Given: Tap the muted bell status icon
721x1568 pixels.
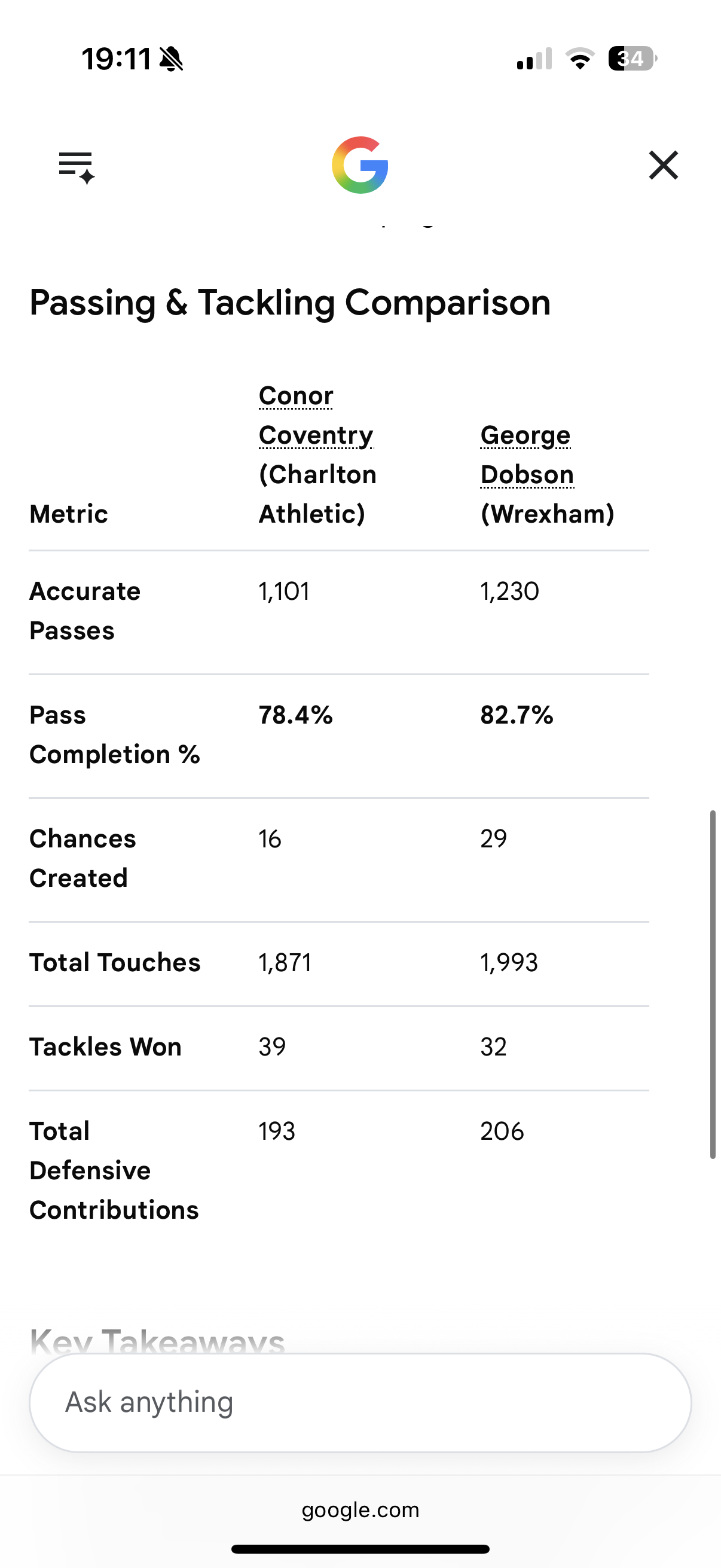Looking at the screenshot, I should click(171, 59).
